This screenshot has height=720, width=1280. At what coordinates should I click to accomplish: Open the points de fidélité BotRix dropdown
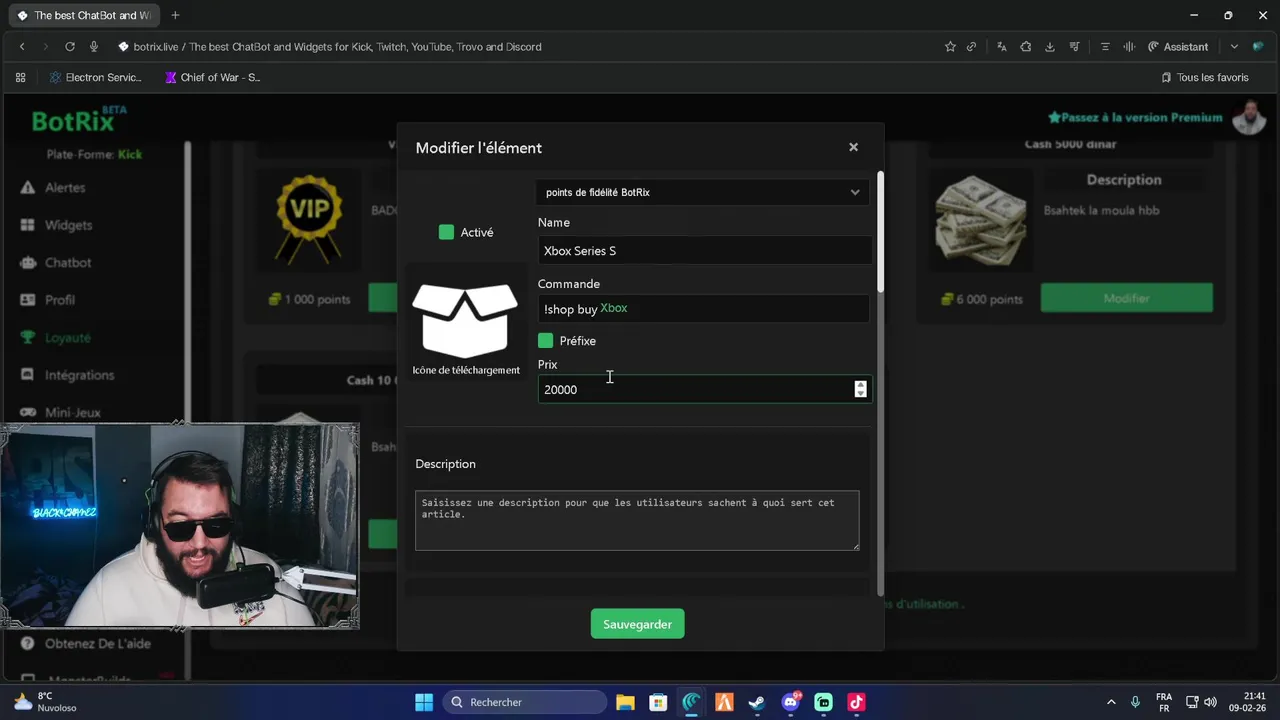click(x=704, y=192)
